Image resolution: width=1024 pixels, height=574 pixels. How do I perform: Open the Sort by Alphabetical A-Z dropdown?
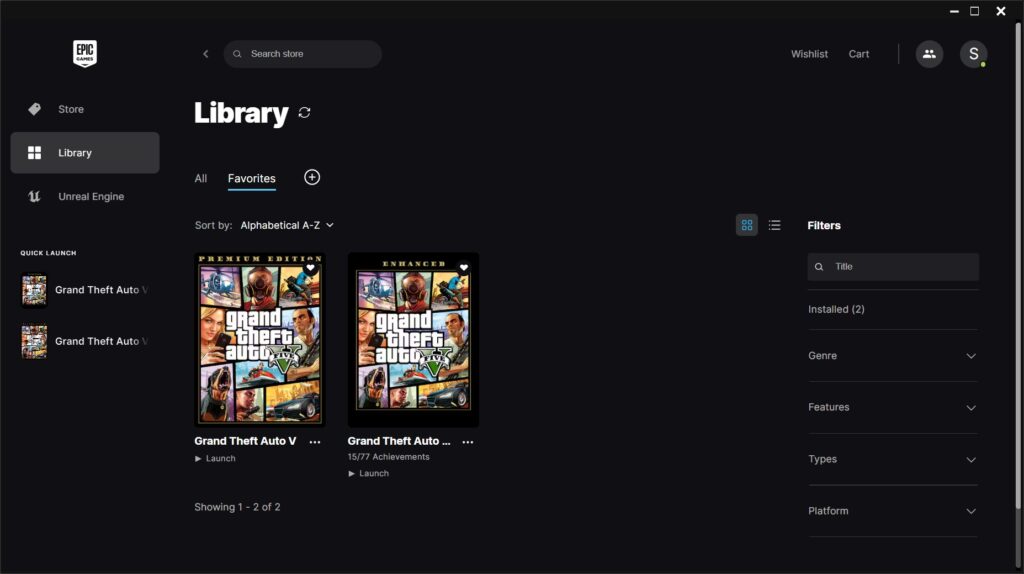tap(287, 225)
